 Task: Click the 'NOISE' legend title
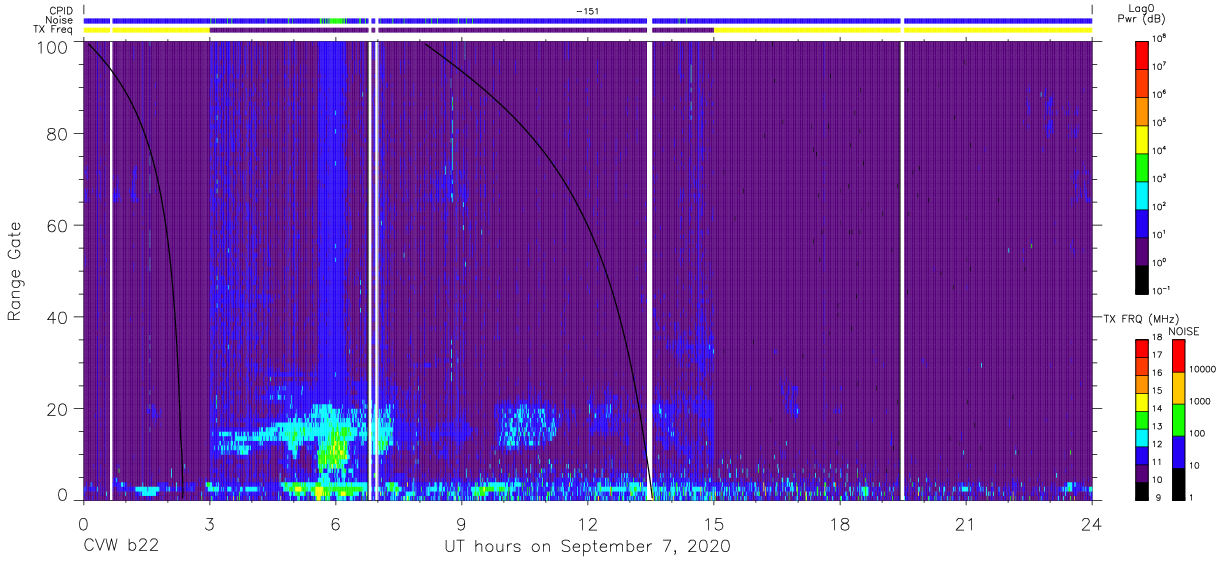pos(1184,330)
